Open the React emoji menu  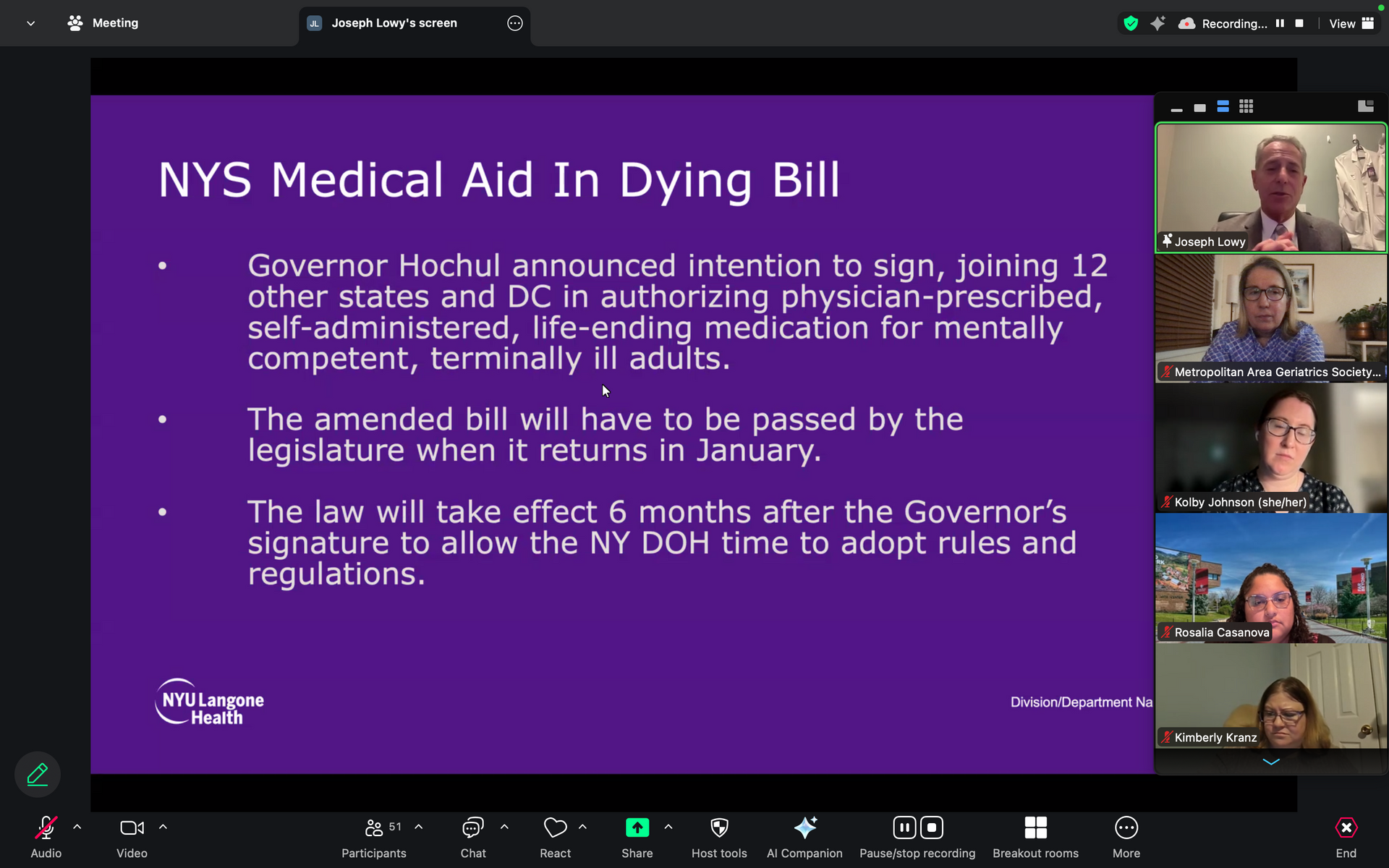click(x=555, y=837)
